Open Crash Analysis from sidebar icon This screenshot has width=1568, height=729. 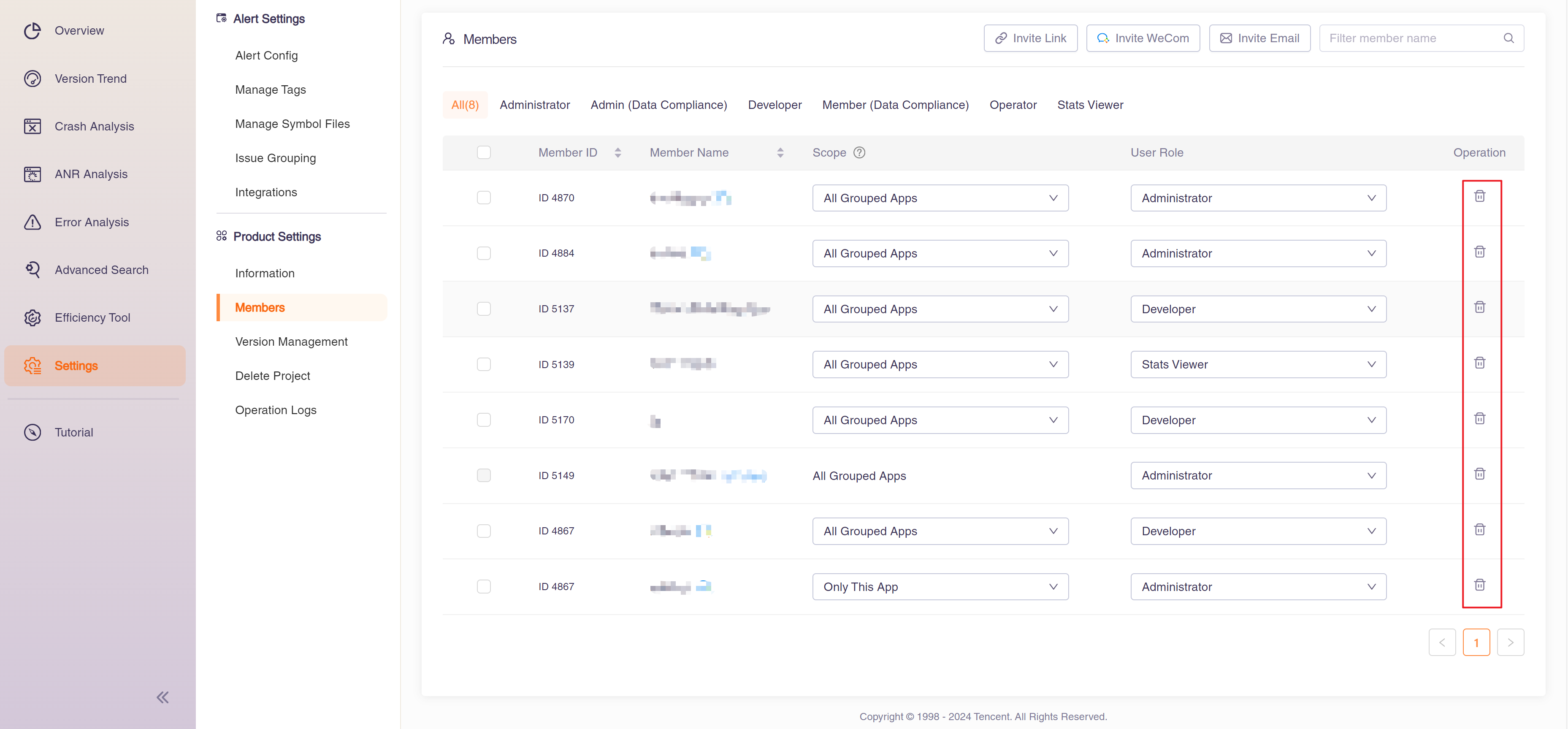tap(32, 126)
